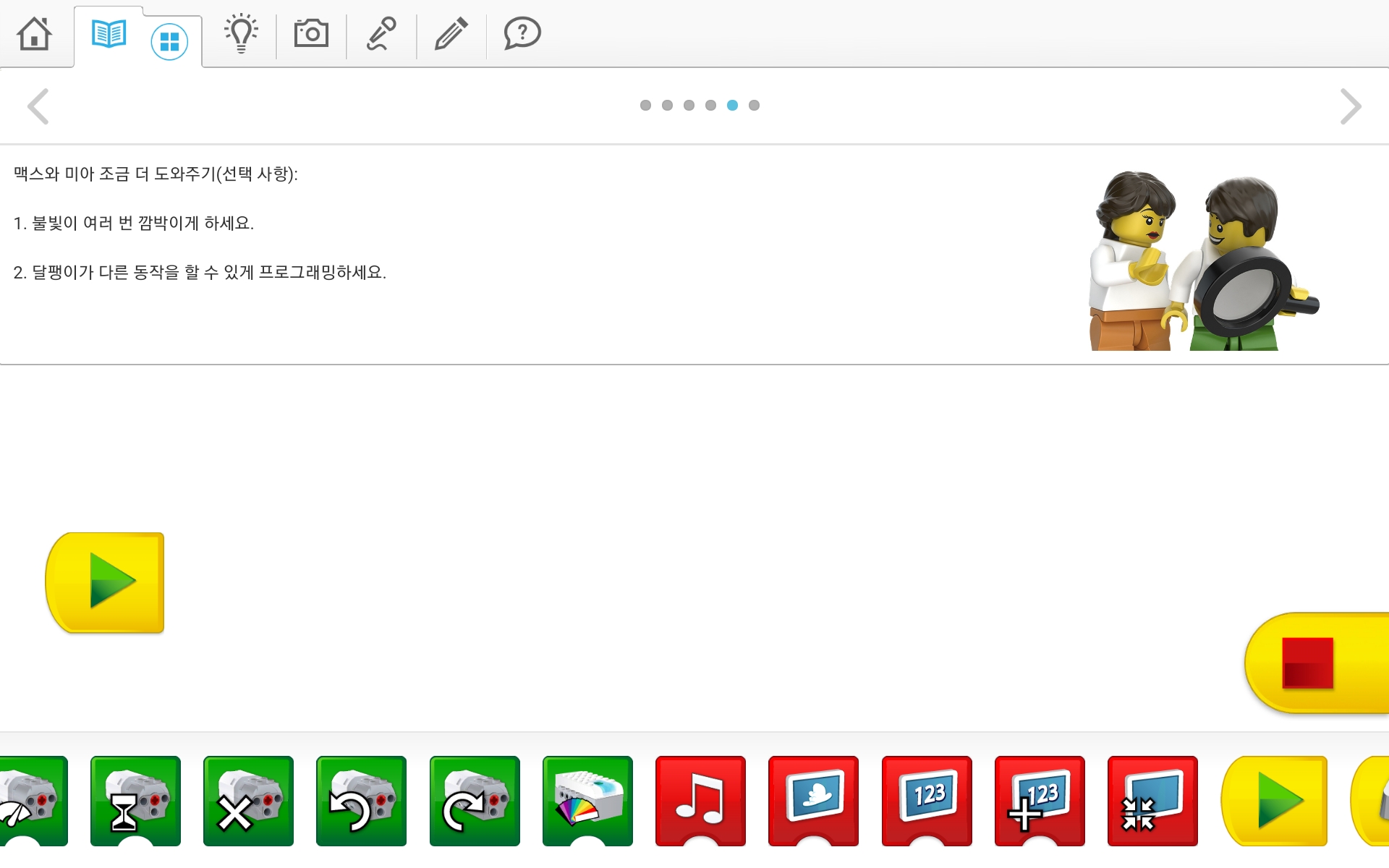Jump to sixth page dot
Screen dimensions: 1389x868
pyautogui.click(x=754, y=106)
